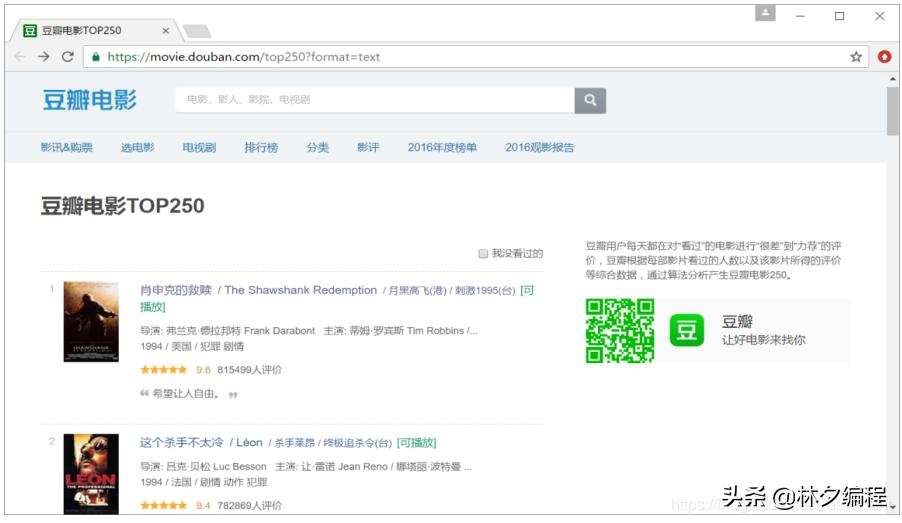Click the green secure padlock icon

[96, 56]
